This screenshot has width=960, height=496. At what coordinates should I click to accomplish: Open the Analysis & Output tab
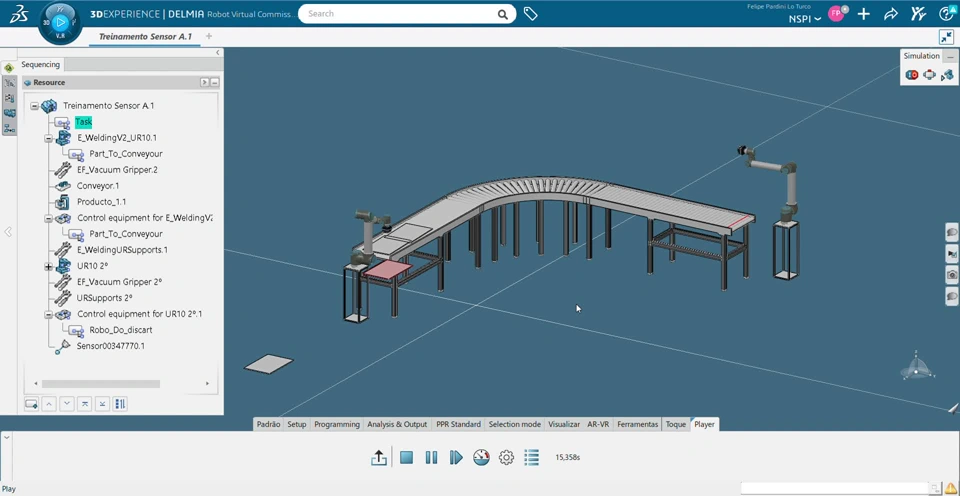[397, 424]
